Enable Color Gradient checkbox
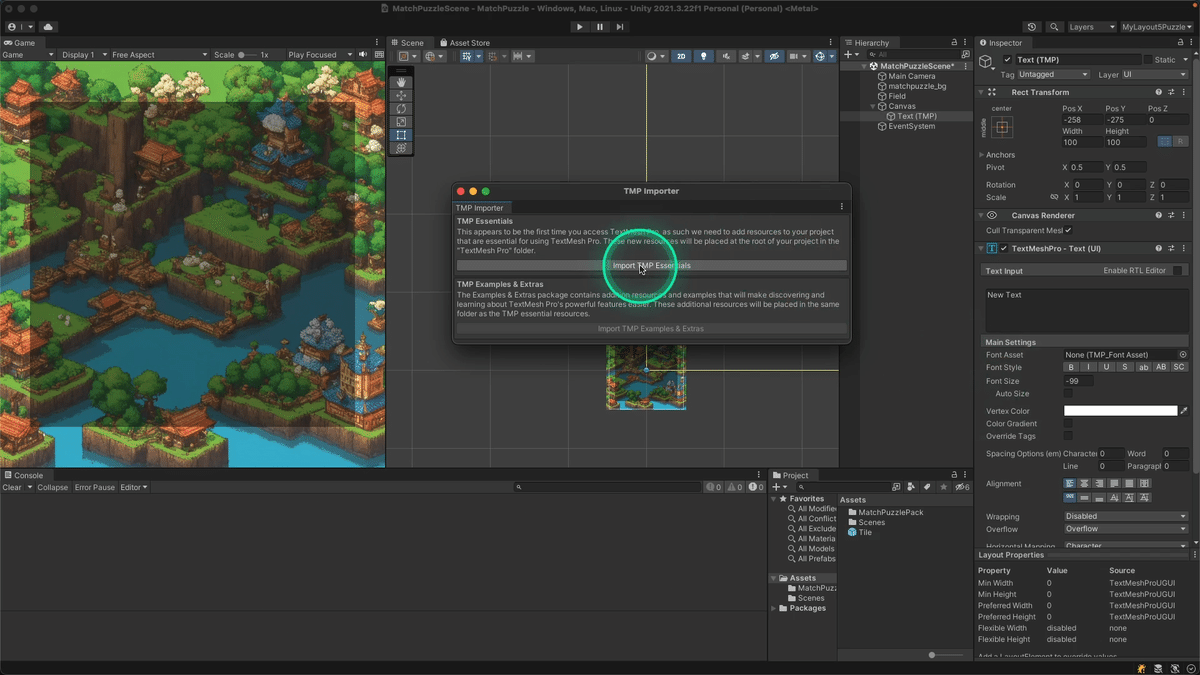 (x=1068, y=424)
